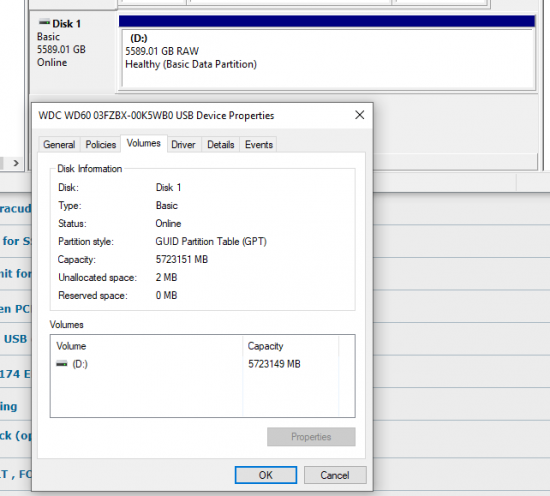This screenshot has width=550, height=496.
Task: Click the greyed-out Properties button
Action: [311, 437]
